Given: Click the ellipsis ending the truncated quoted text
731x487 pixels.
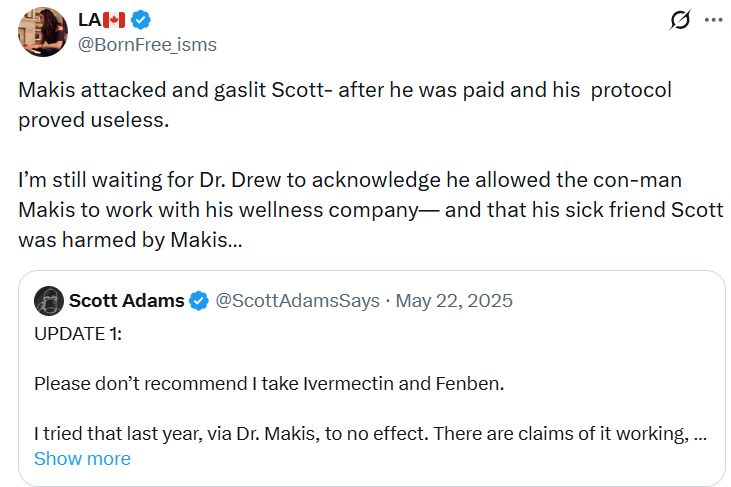Looking at the screenshot, I should (x=701, y=433).
